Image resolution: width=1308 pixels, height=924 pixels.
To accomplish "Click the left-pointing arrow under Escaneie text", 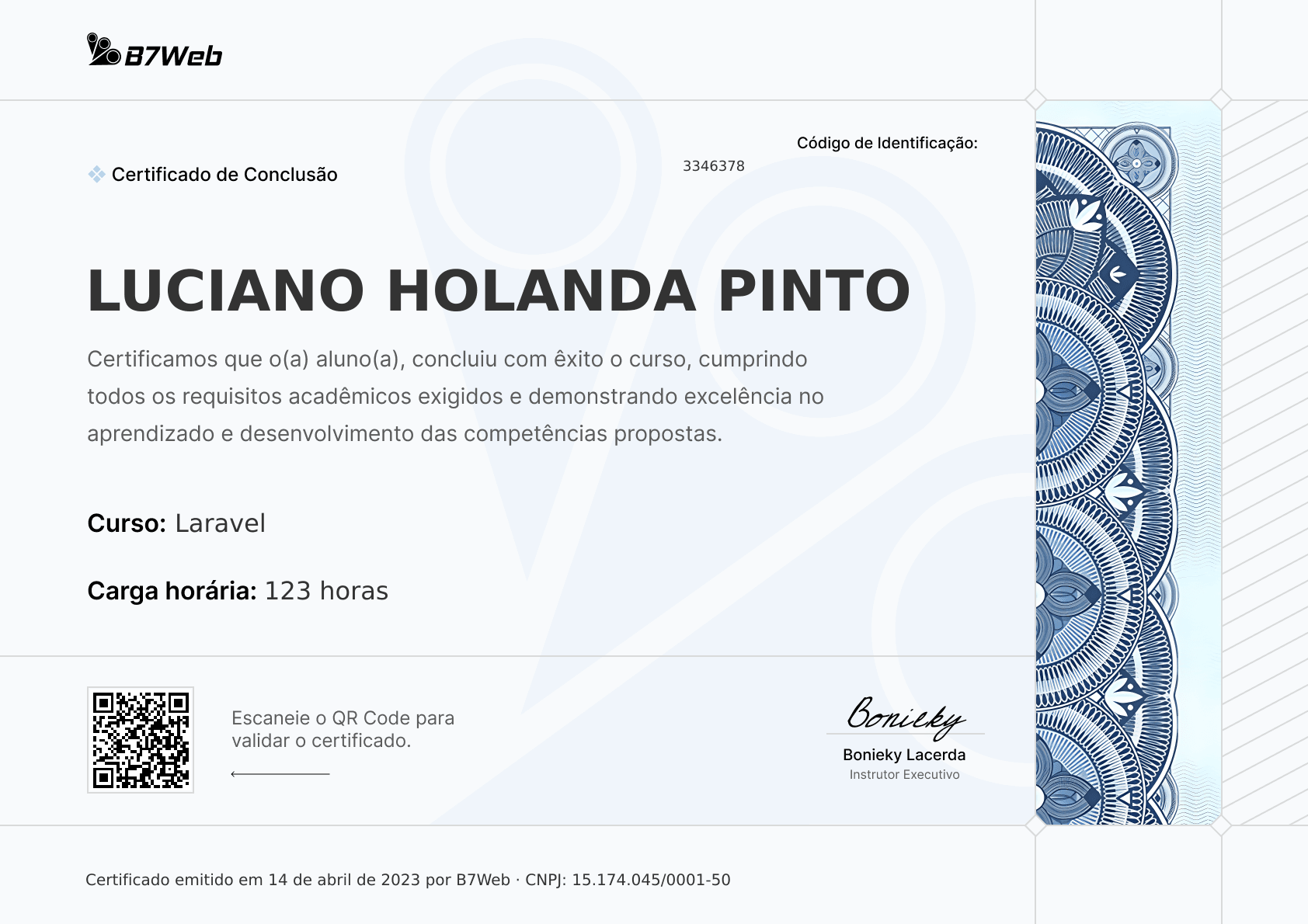I will tap(280, 774).
